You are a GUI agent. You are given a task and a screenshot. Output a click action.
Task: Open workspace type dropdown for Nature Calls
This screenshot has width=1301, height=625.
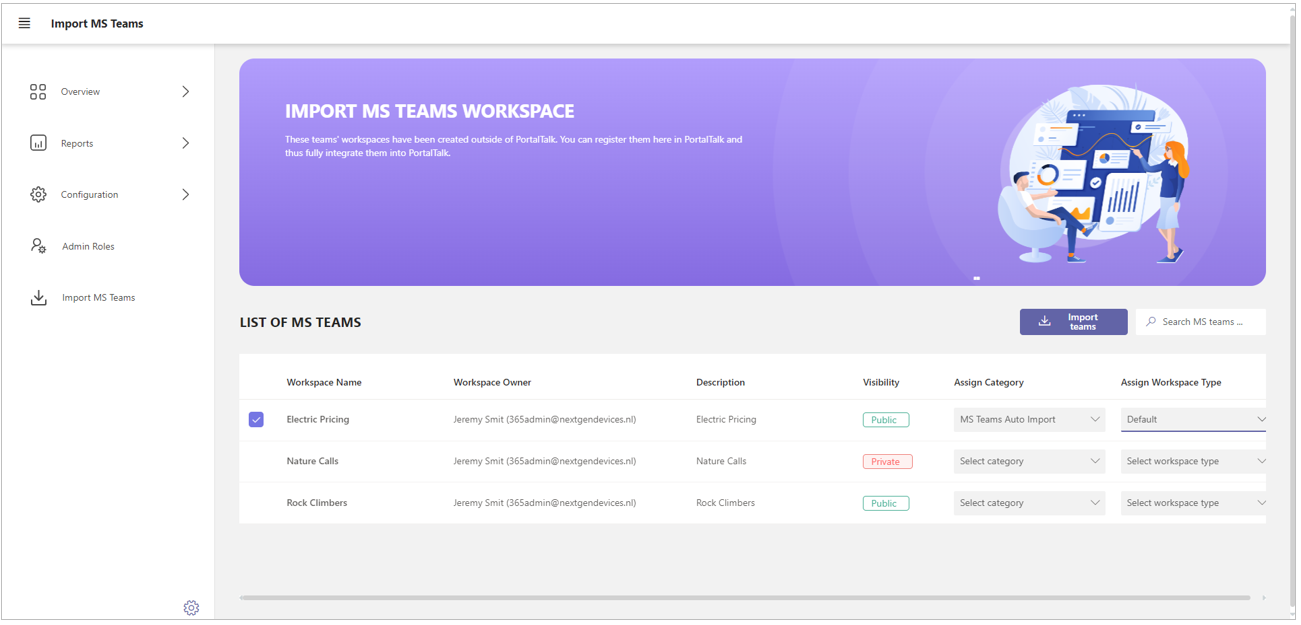click(x=1195, y=462)
